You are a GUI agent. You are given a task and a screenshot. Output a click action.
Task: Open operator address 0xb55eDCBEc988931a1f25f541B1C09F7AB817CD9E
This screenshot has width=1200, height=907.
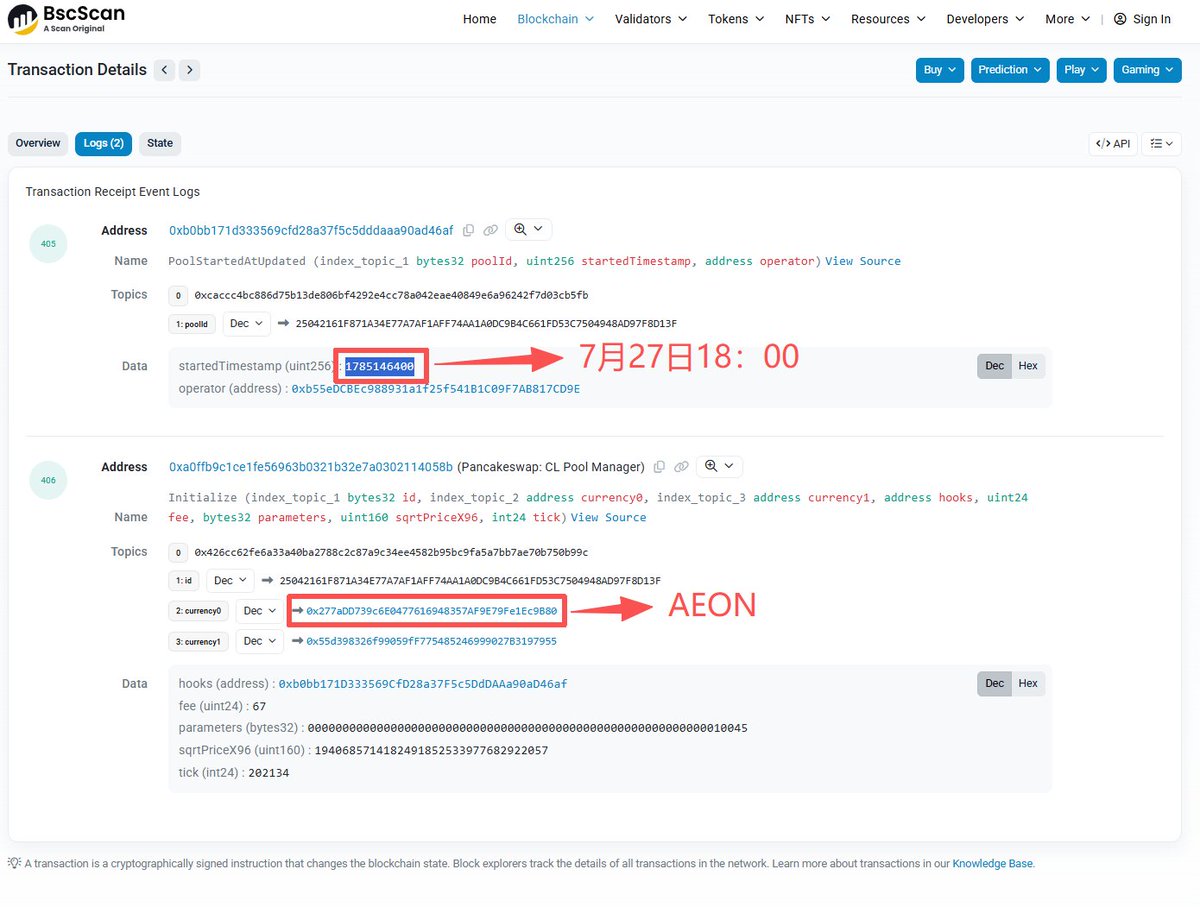[436, 389]
